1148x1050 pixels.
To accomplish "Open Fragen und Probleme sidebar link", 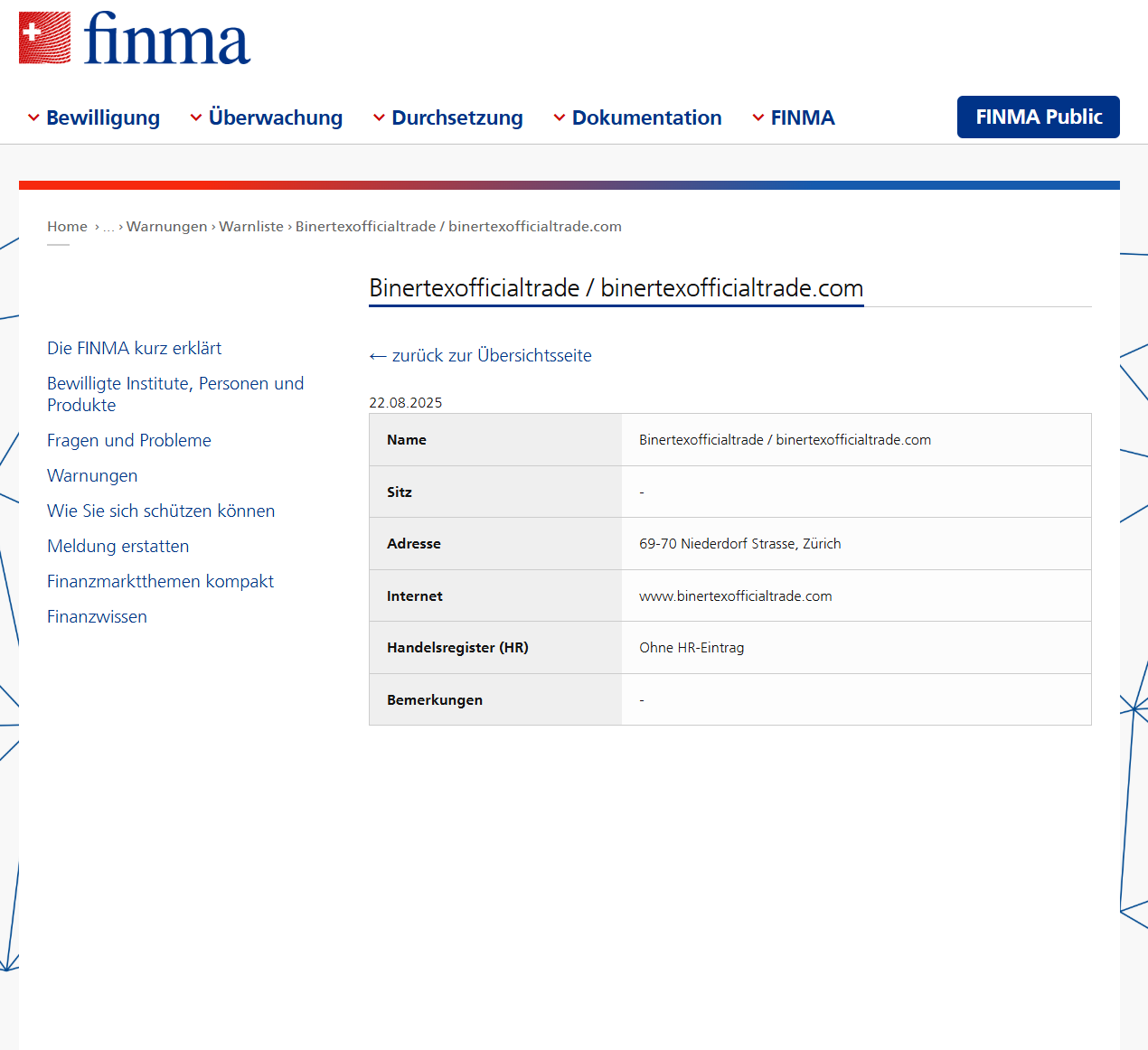I will (129, 440).
